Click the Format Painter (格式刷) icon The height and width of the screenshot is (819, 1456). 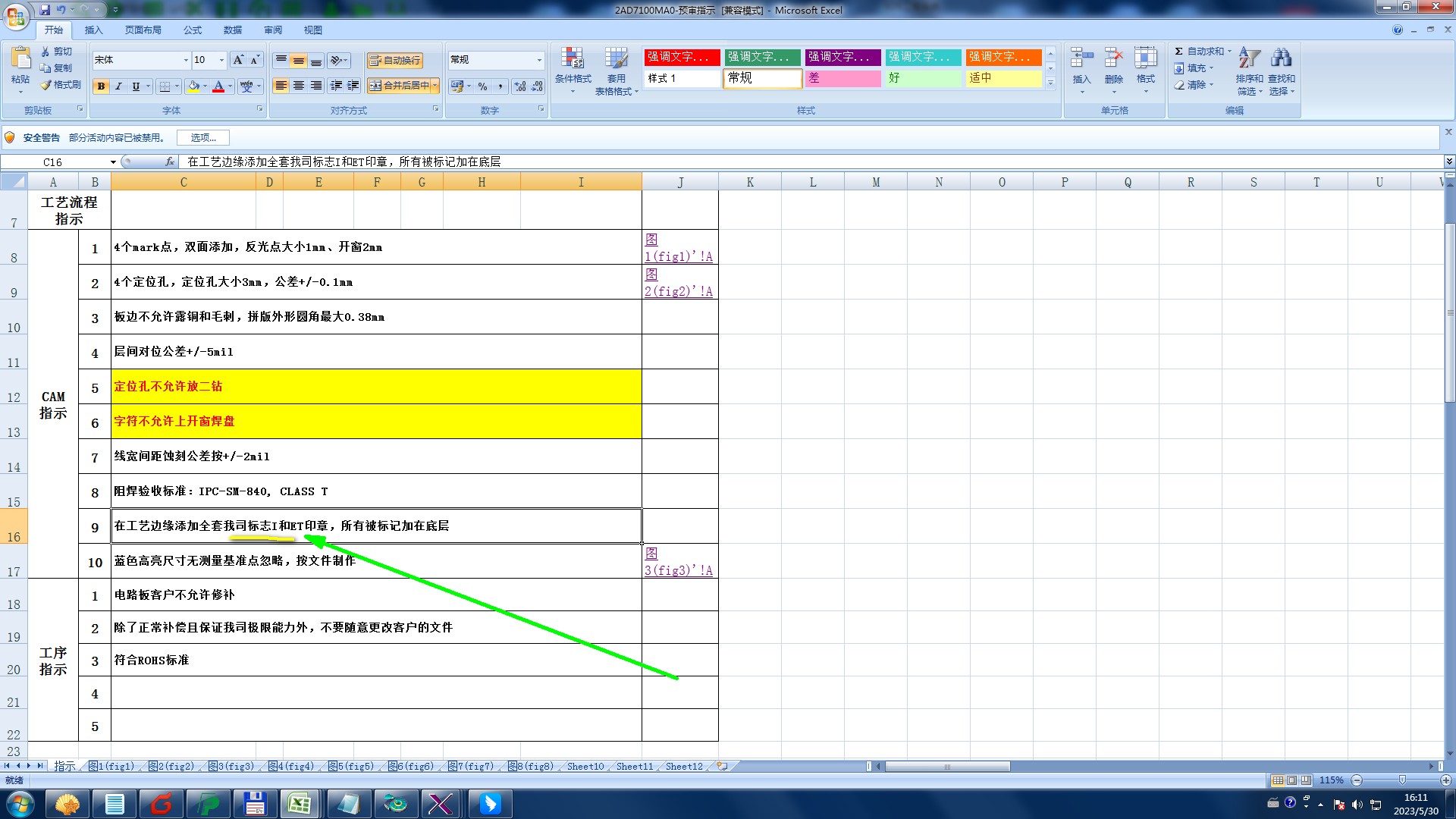(x=46, y=85)
